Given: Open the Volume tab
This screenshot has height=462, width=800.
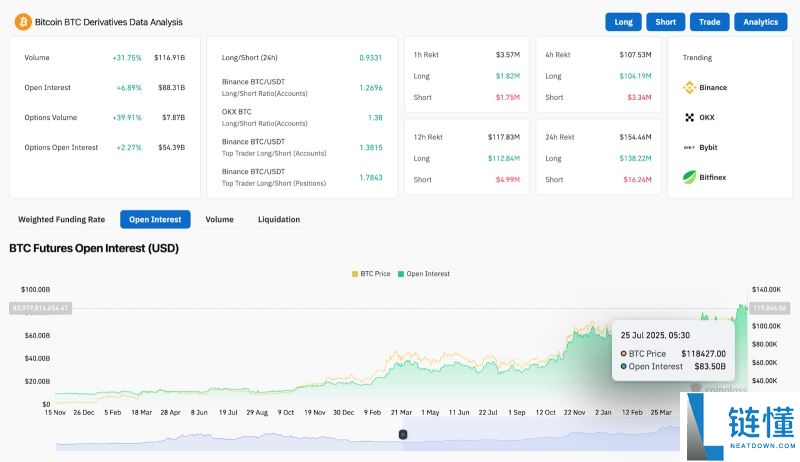Looking at the screenshot, I should (x=219, y=219).
